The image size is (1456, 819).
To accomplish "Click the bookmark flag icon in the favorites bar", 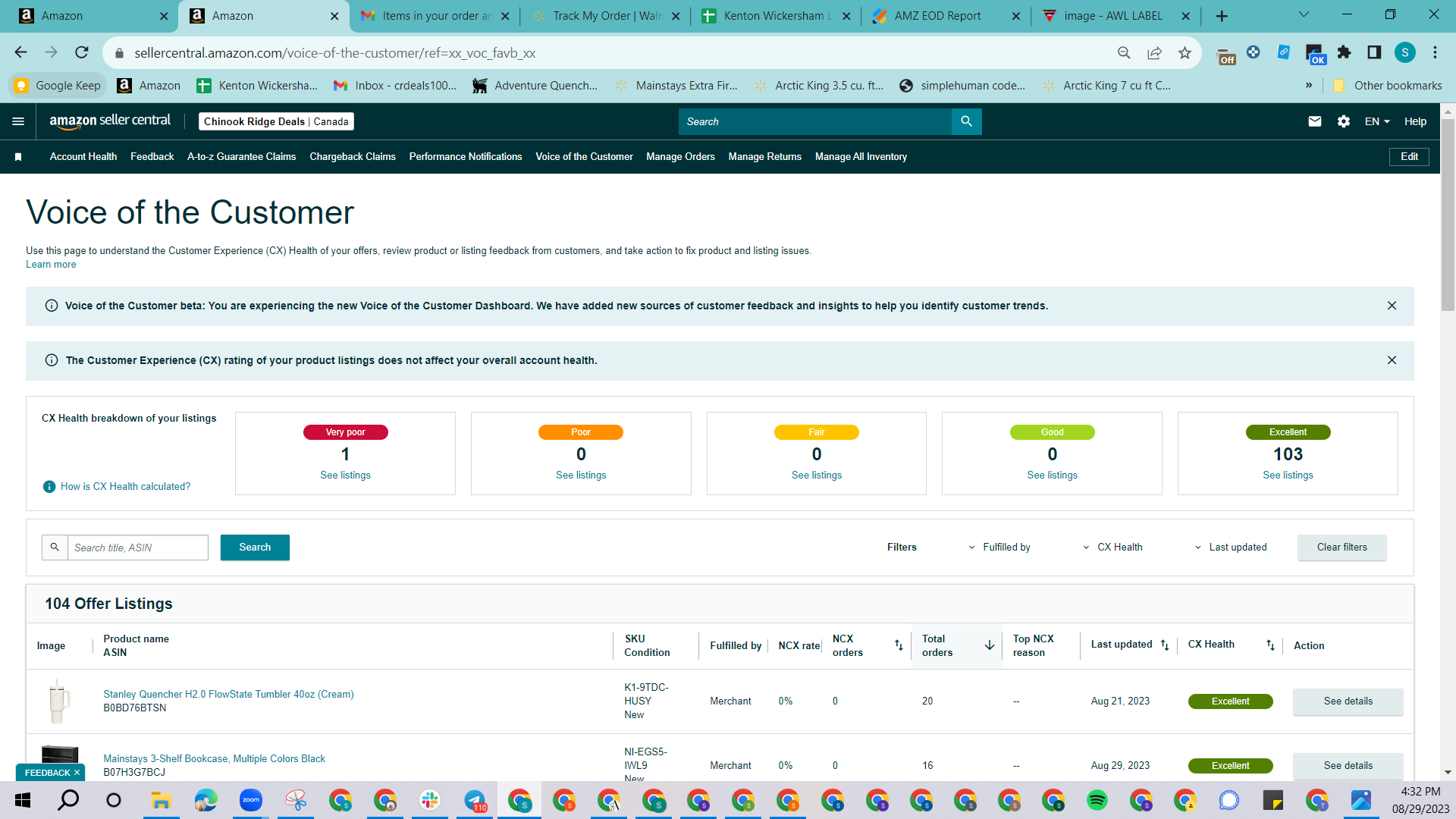I will click(x=18, y=157).
